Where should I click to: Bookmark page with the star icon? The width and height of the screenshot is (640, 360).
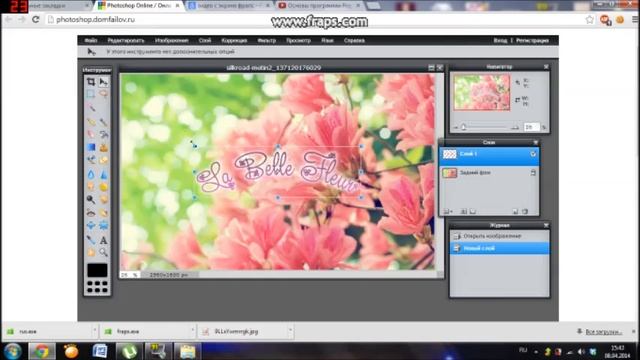pyautogui.click(x=589, y=19)
